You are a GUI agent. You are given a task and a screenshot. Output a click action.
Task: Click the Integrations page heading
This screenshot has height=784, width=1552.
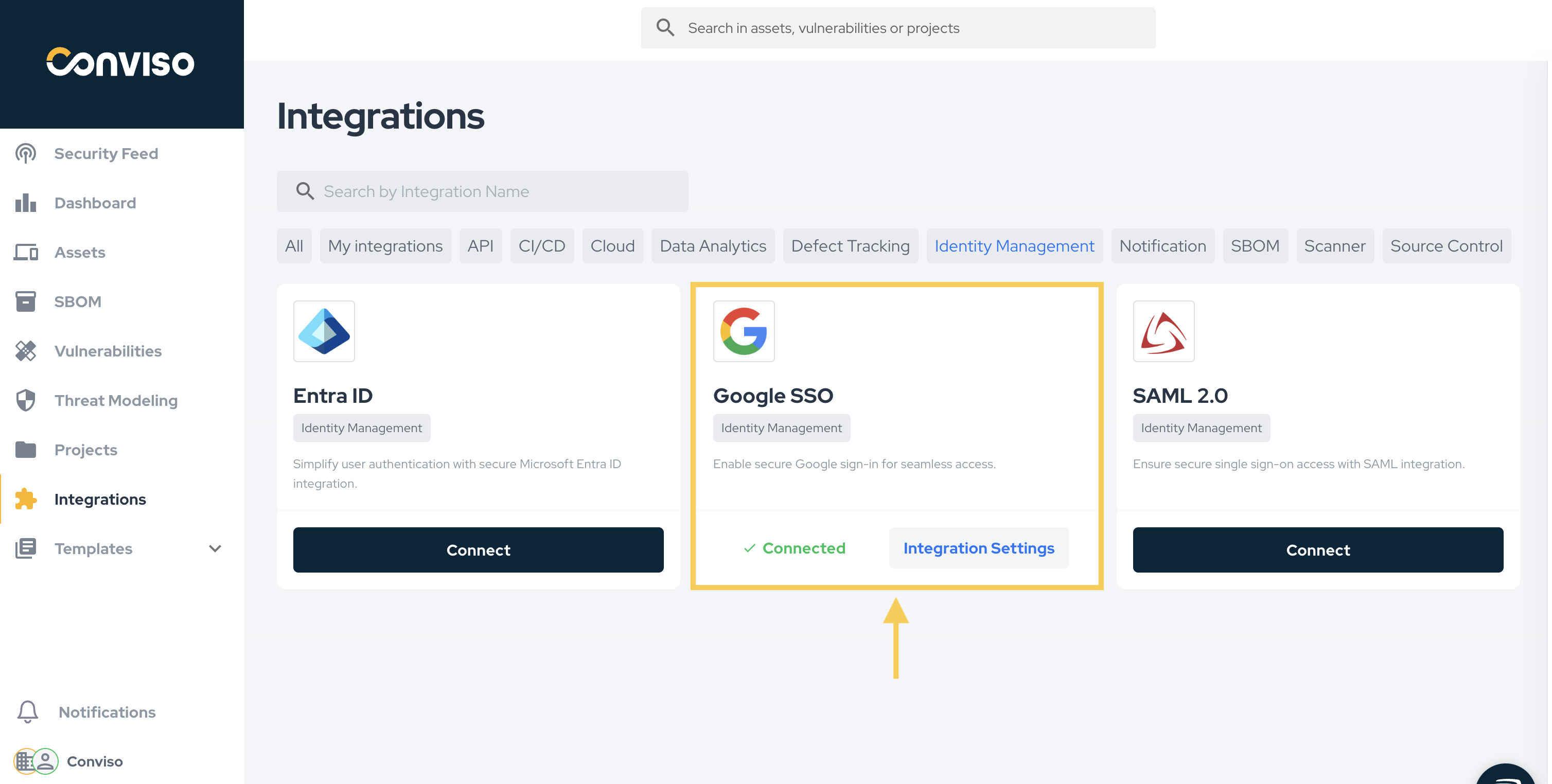coord(380,117)
